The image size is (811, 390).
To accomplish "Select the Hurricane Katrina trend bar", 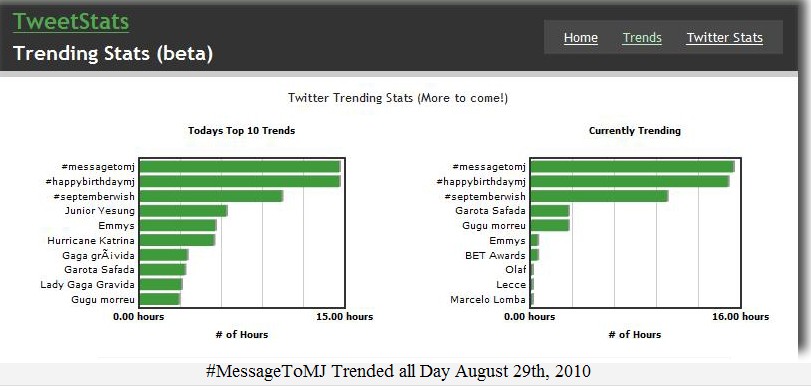I will click(177, 241).
